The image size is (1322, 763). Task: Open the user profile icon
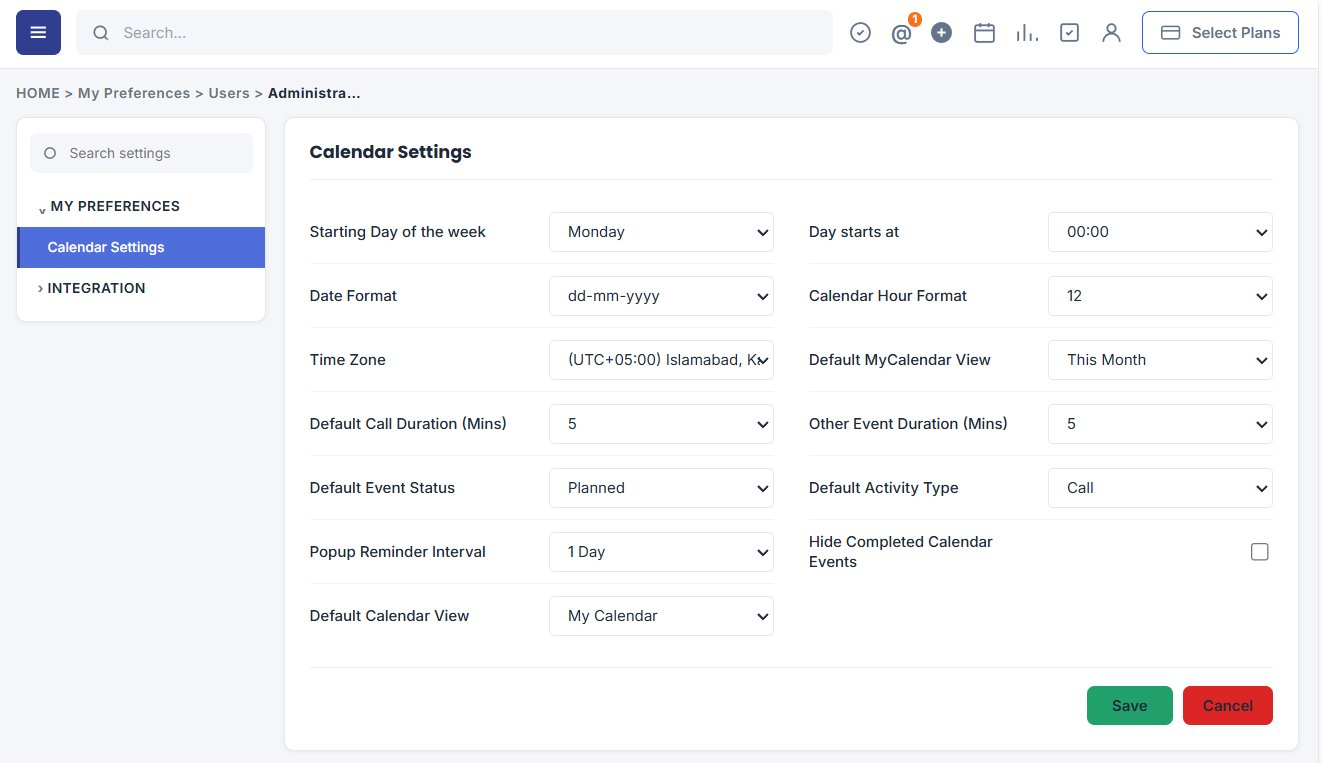click(1111, 33)
